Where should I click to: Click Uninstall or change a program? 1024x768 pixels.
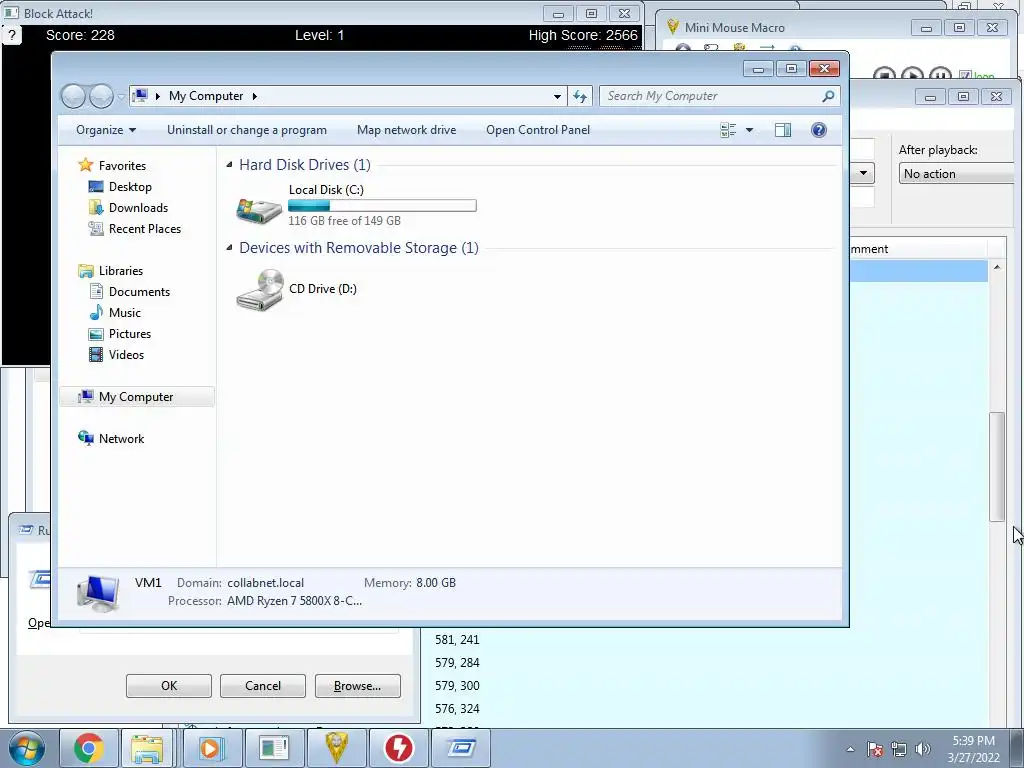point(247,130)
